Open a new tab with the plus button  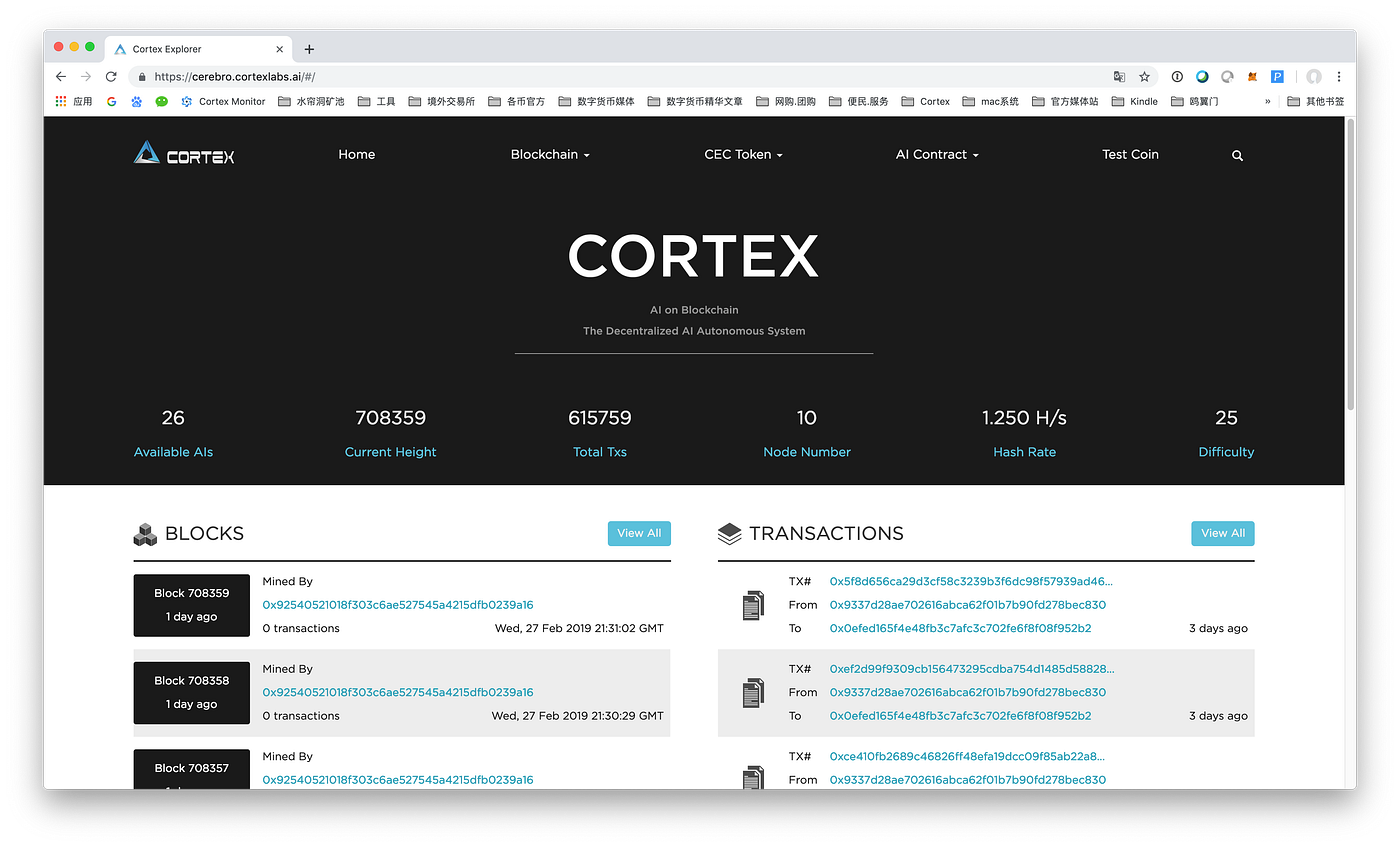click(309, 49)
